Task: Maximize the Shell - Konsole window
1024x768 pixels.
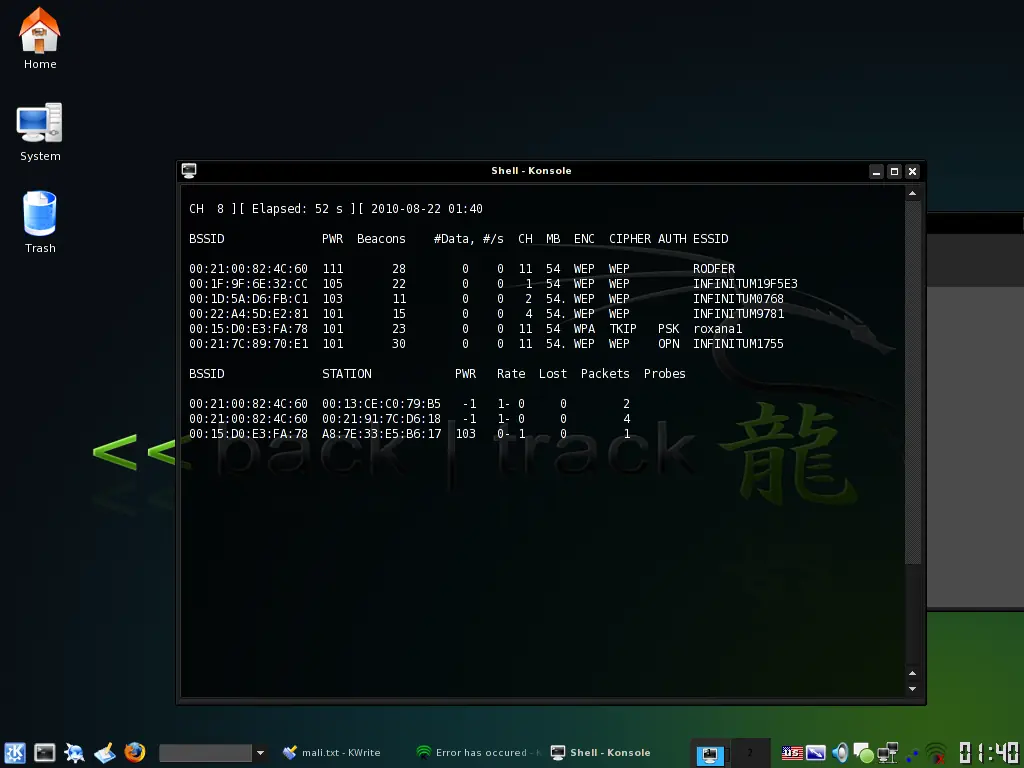Action: (894, 171)
